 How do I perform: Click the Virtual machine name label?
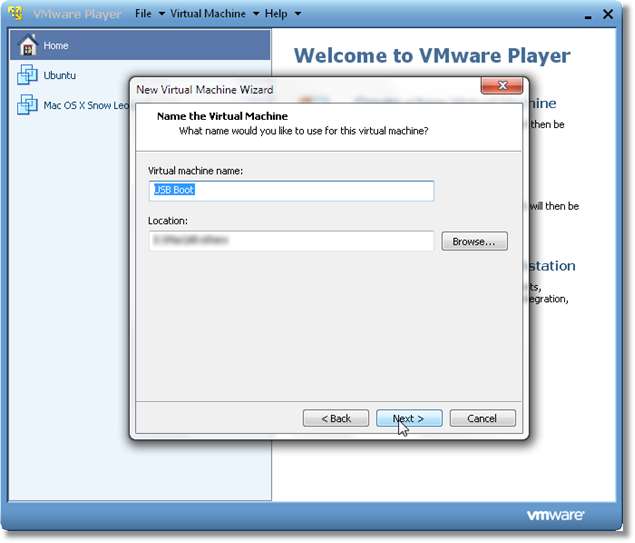(x=195, y=171)
